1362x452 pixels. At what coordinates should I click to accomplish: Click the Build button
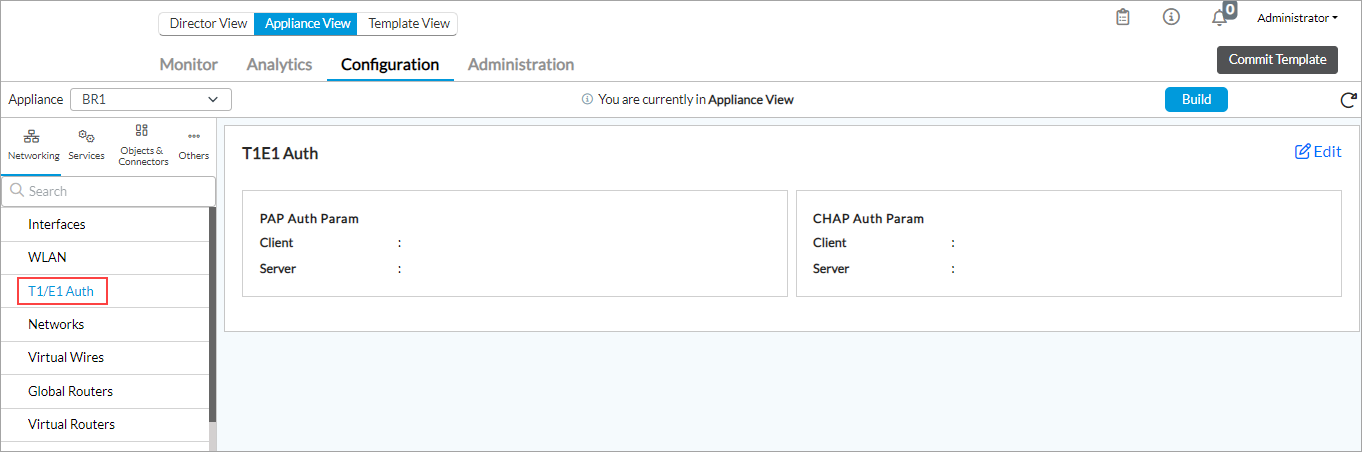point(1196,99)
